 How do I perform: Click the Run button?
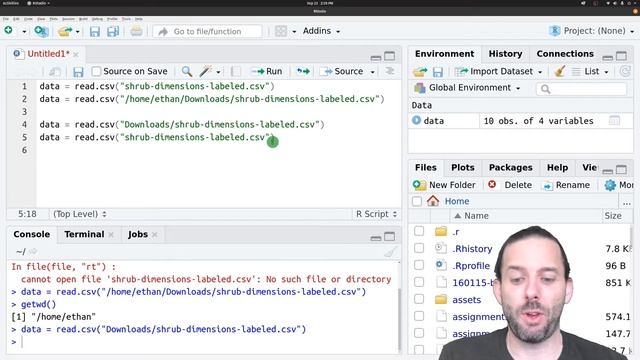(267, 71)
